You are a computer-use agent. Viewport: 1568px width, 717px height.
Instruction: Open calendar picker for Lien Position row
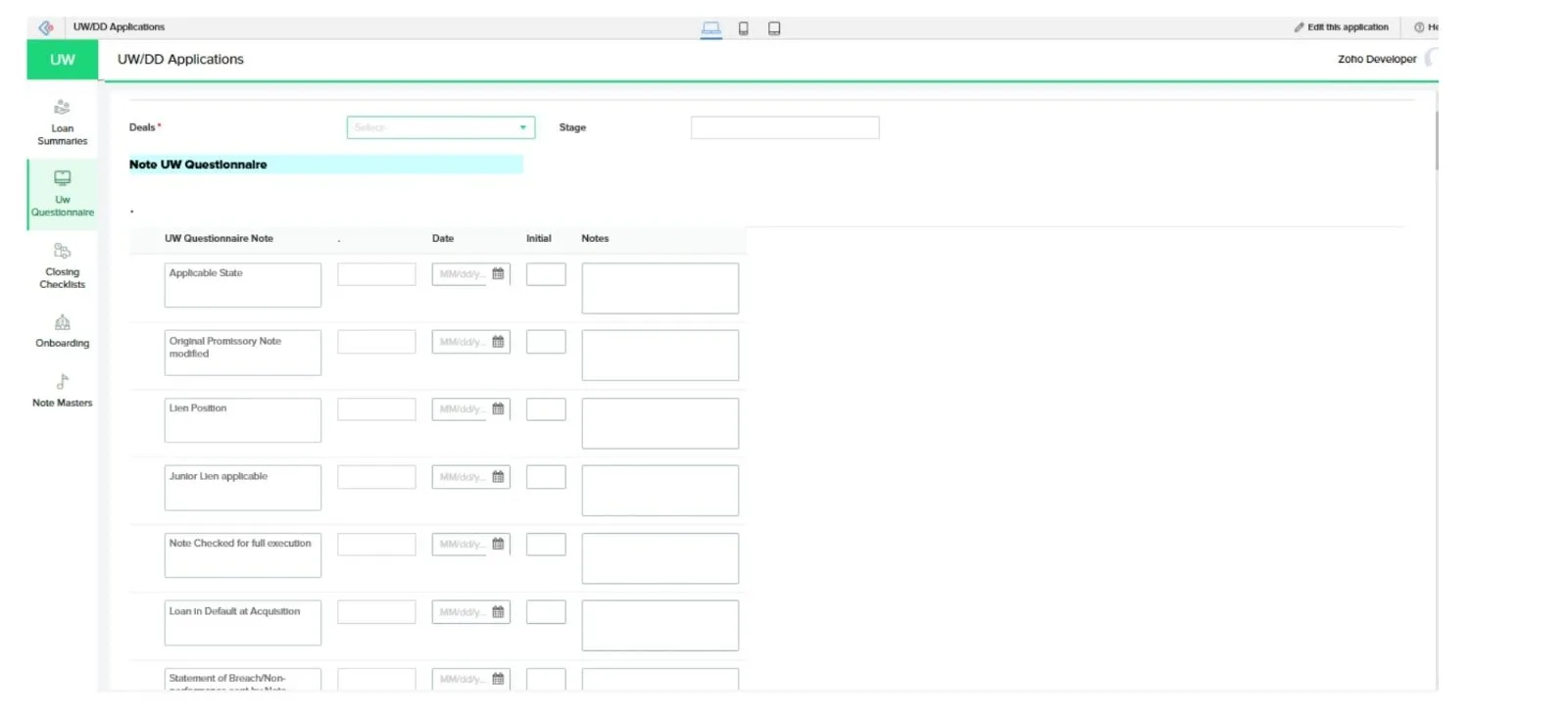point(498,409)
